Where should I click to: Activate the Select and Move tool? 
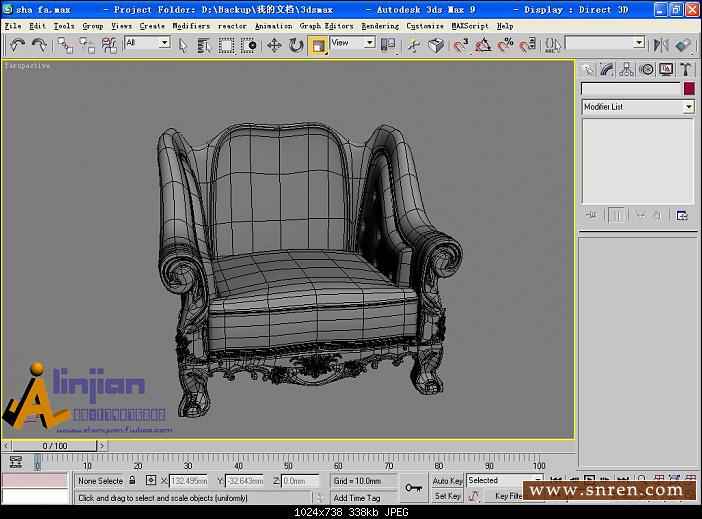(274, 45)
